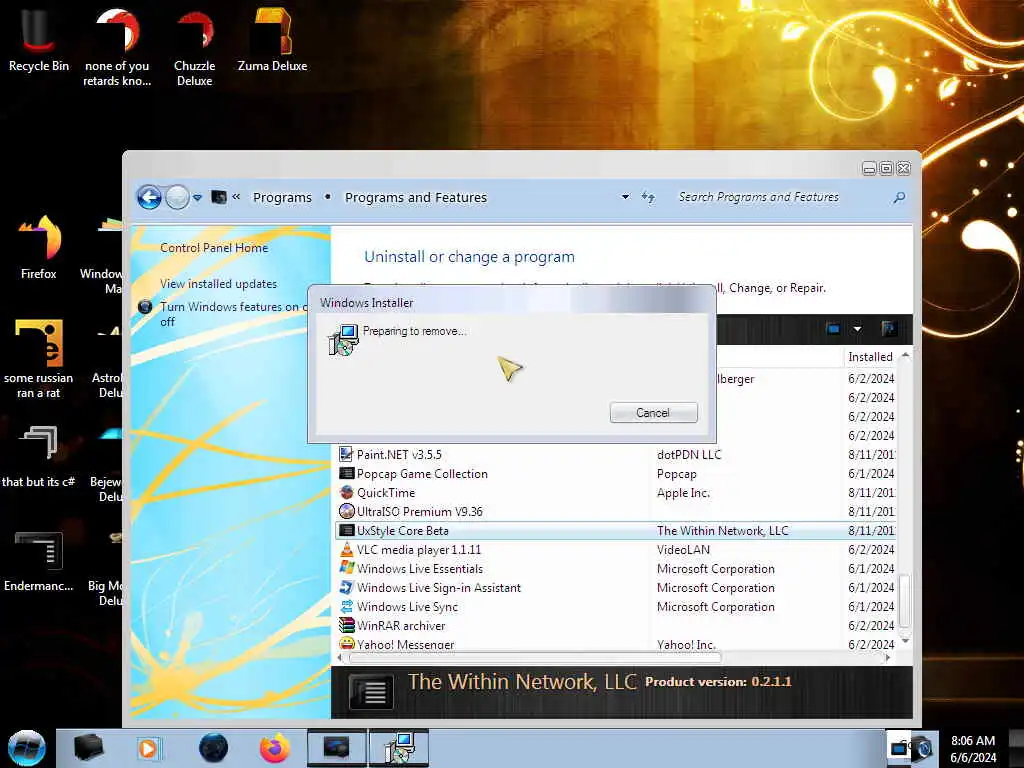The height and width of the screenshot is (768, 1024).
Task: Go back with the blue Back arrow
Action: pyautogui.click(x=149, y=197)
